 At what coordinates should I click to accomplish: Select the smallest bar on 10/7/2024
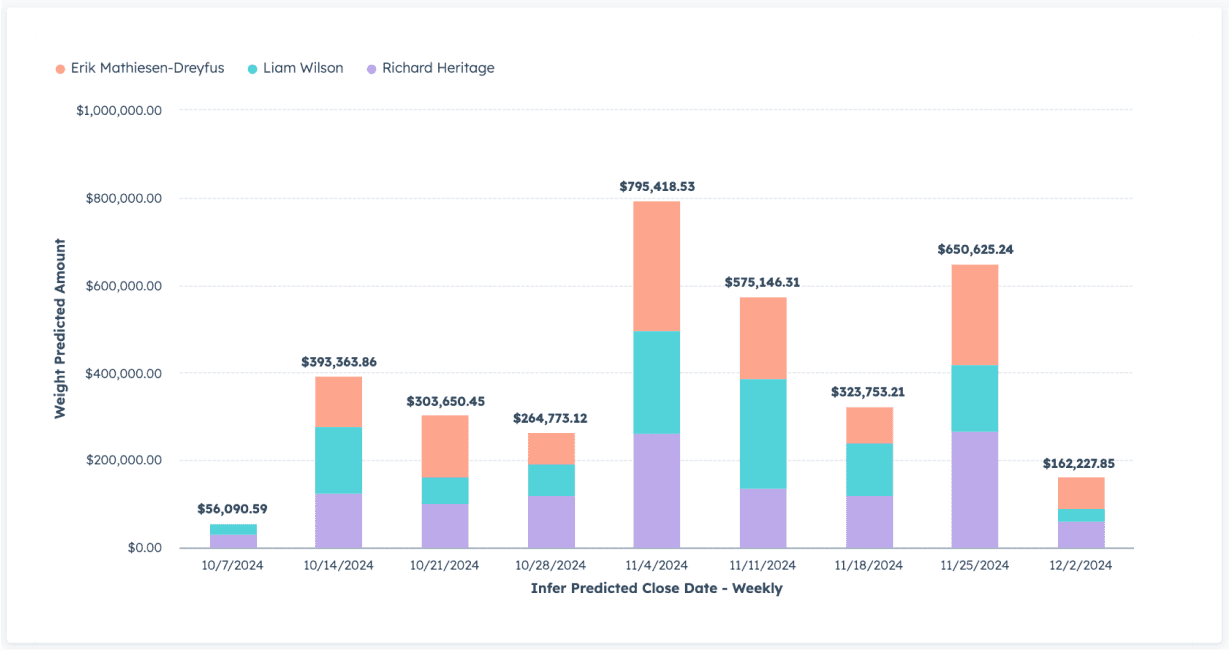point(235,533)
